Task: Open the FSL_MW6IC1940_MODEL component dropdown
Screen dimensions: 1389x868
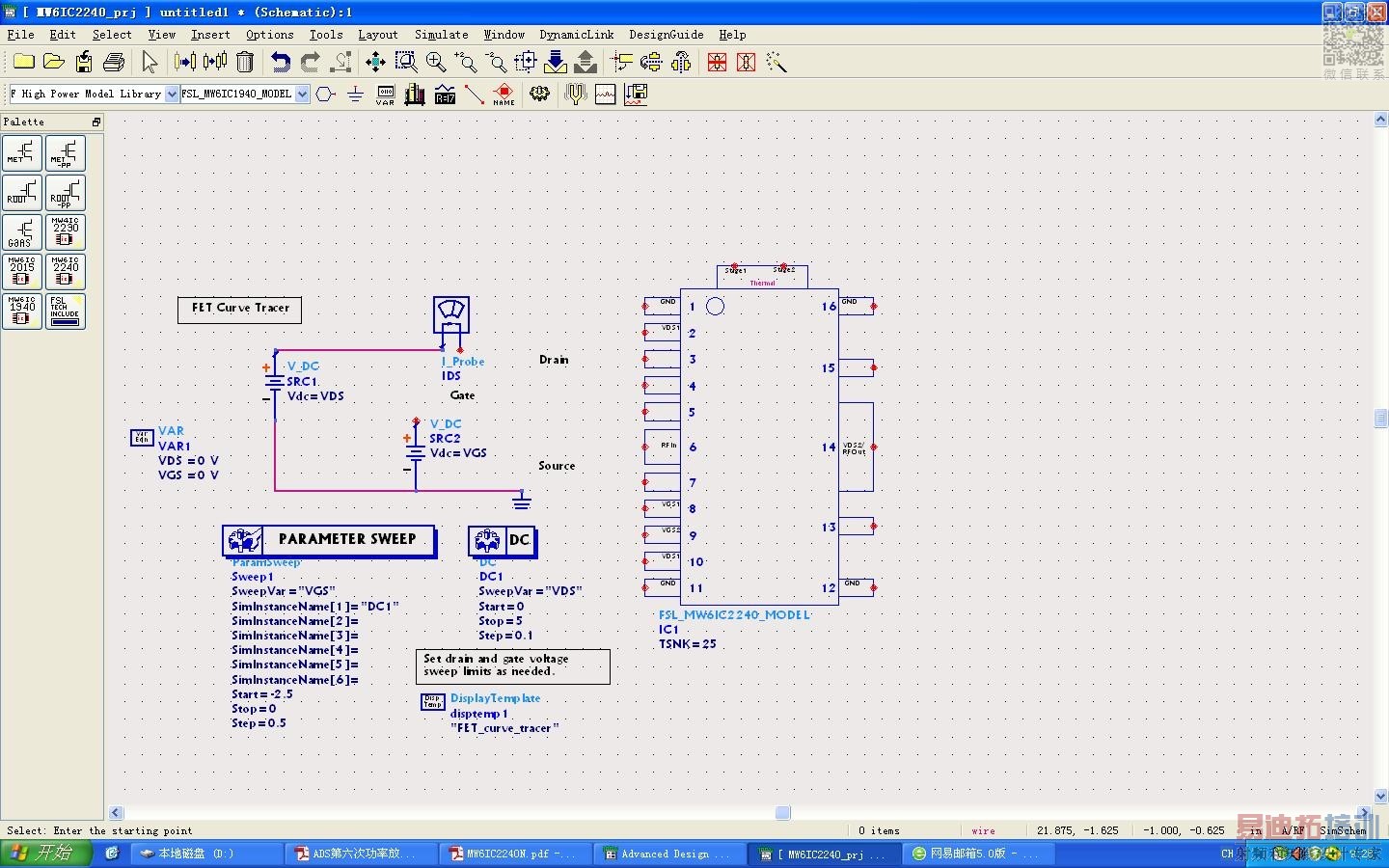Action: [302, 94]
